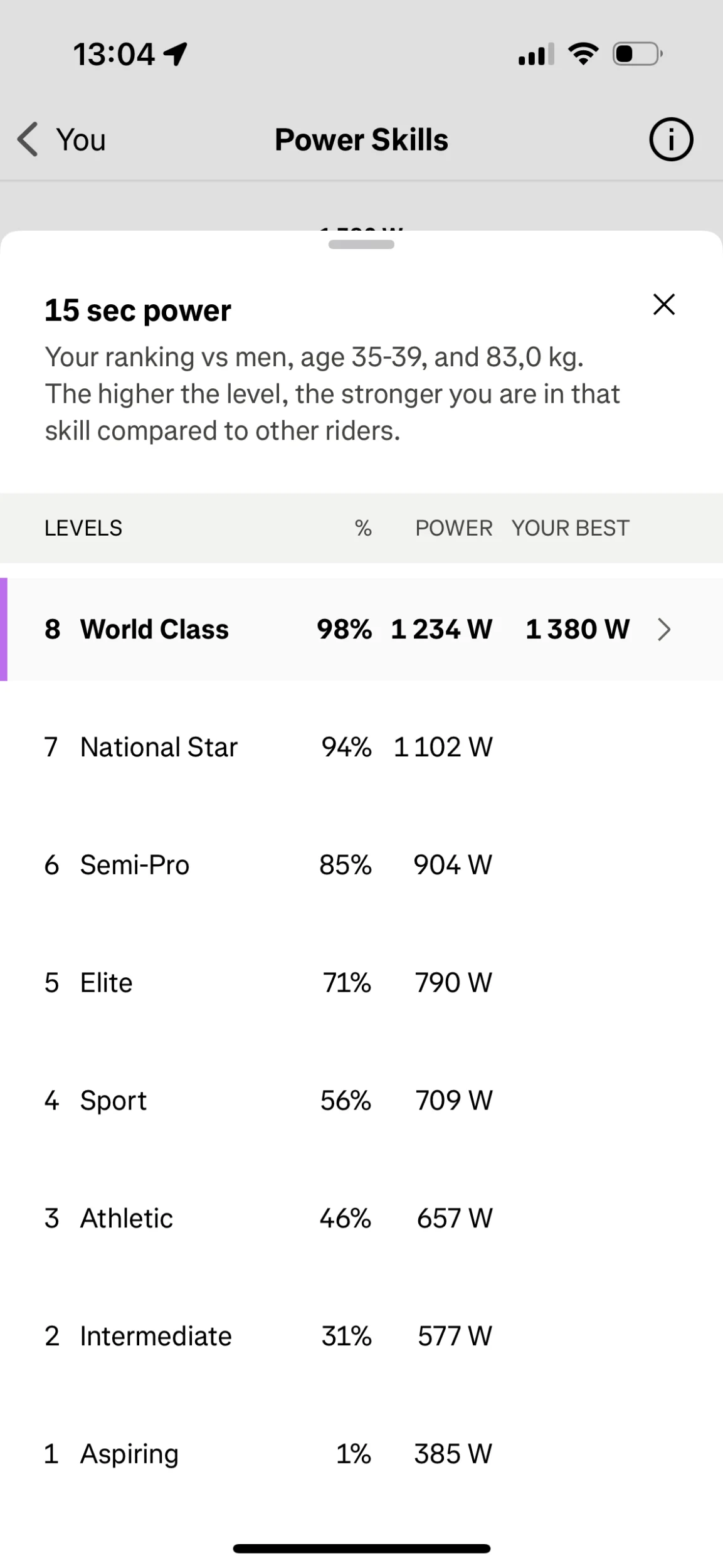723x1568 pixels.
Task: Expand World Class row chevron
Action: [663, 629]
